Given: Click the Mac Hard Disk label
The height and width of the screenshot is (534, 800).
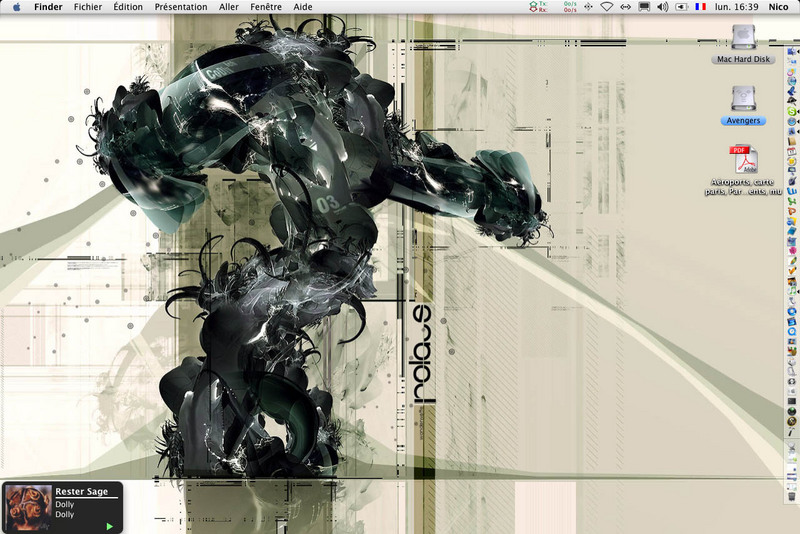Looking at the screenshot, I should (x=743, y=59).
